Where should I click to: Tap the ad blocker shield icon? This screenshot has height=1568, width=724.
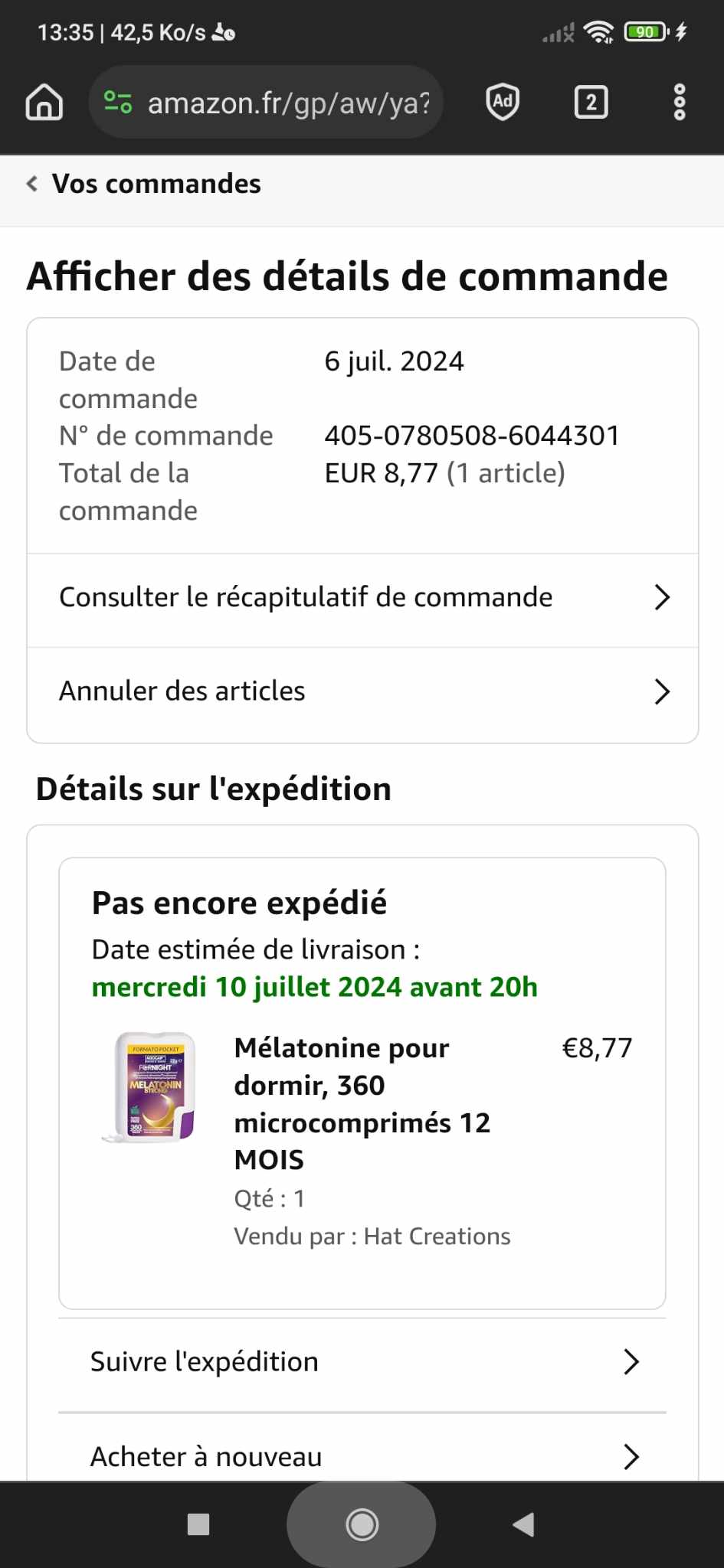coord(503,102)
